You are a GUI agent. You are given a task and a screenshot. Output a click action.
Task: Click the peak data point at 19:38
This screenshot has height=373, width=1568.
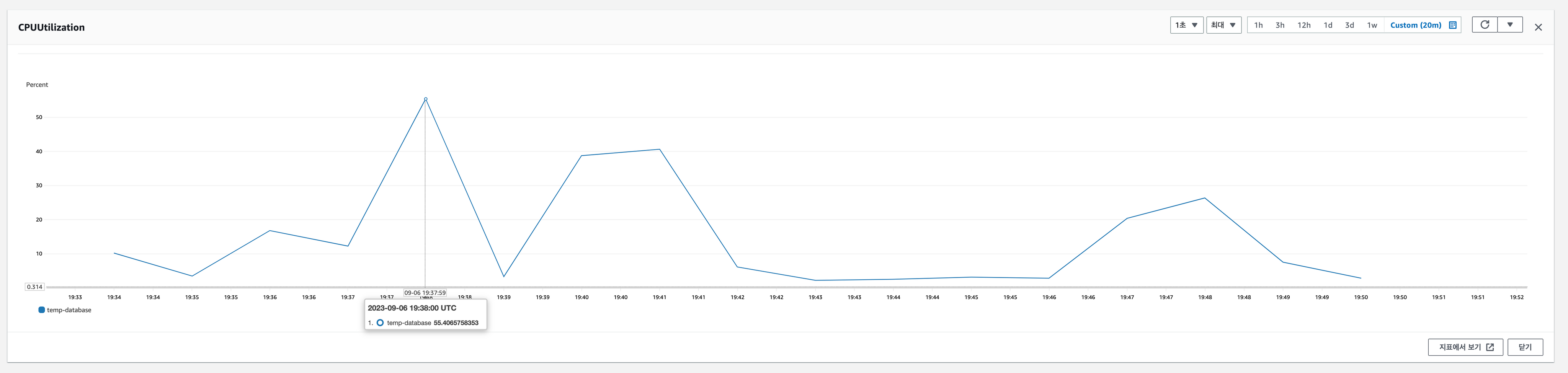pos(425,99)
